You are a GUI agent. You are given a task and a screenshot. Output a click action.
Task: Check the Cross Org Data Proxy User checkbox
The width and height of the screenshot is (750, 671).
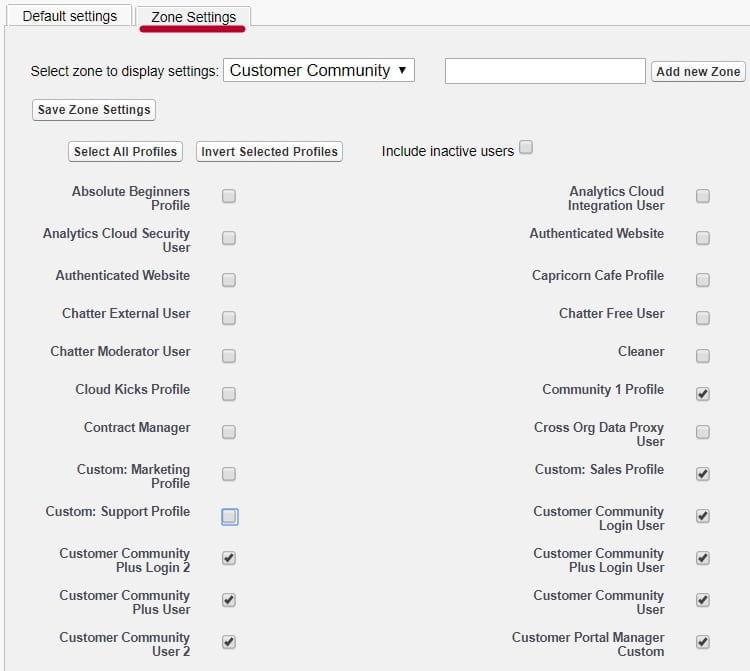coord(703,432)
